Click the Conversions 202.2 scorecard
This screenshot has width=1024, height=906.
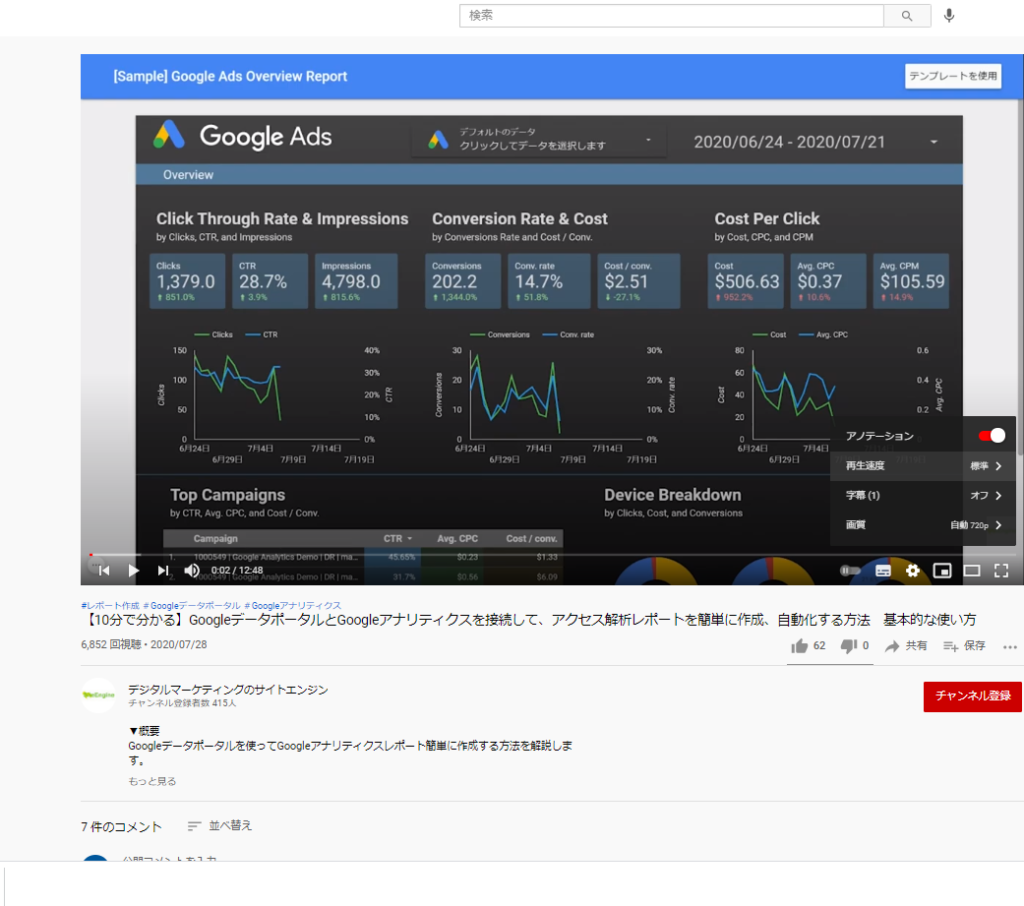463,281
